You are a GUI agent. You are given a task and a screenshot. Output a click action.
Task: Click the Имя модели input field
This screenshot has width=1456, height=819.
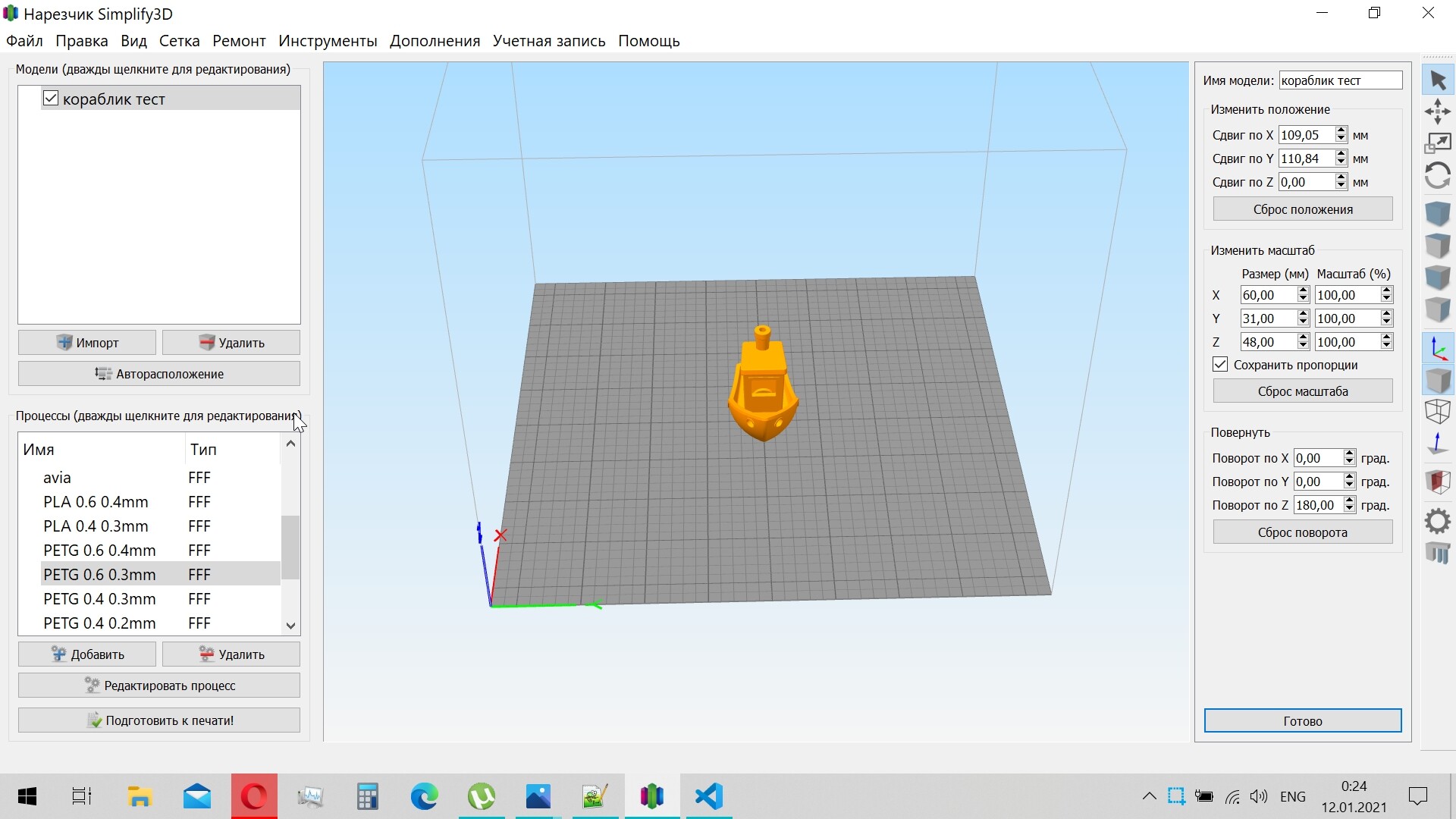1341,80
